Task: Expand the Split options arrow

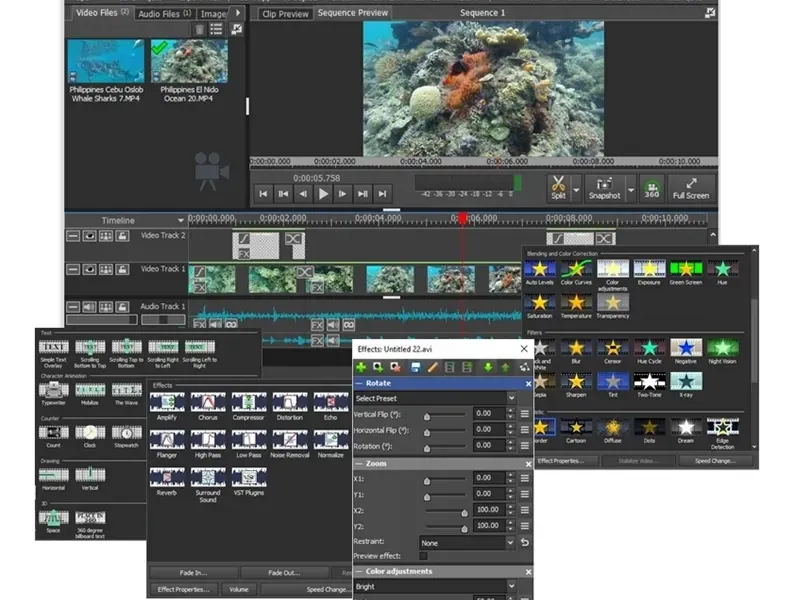Action: 577,190
